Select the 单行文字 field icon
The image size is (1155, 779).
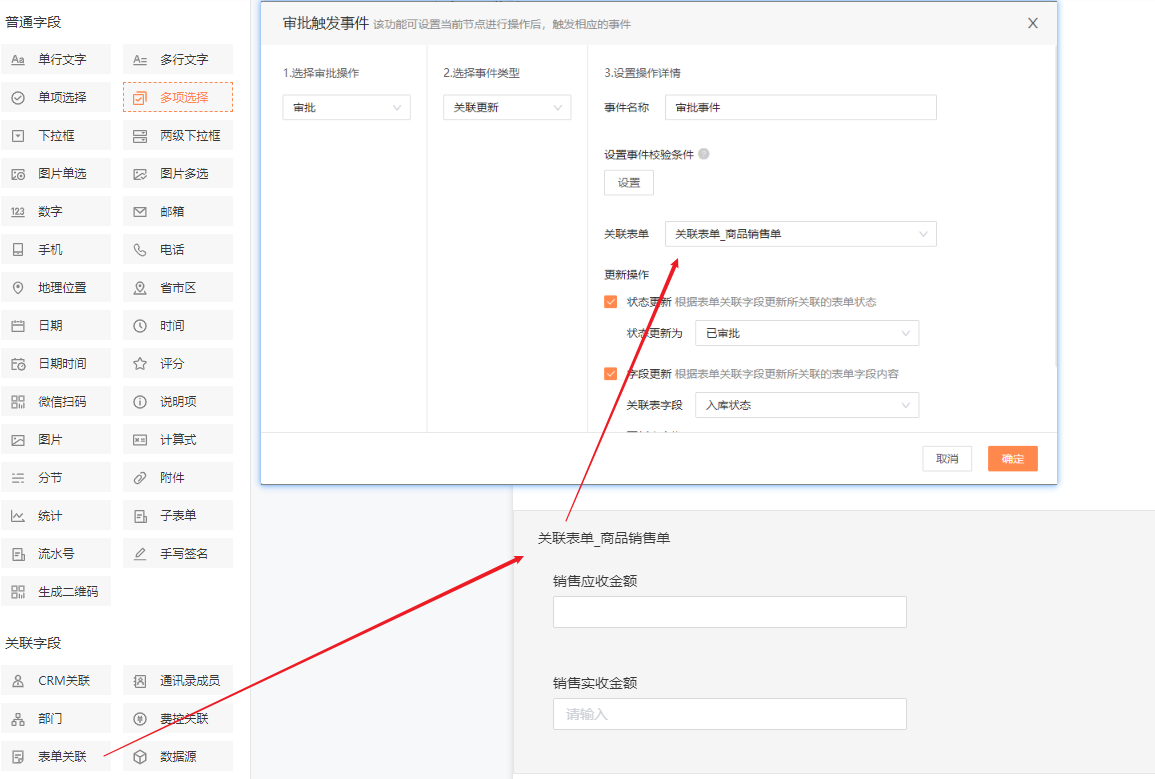point(18,60)
